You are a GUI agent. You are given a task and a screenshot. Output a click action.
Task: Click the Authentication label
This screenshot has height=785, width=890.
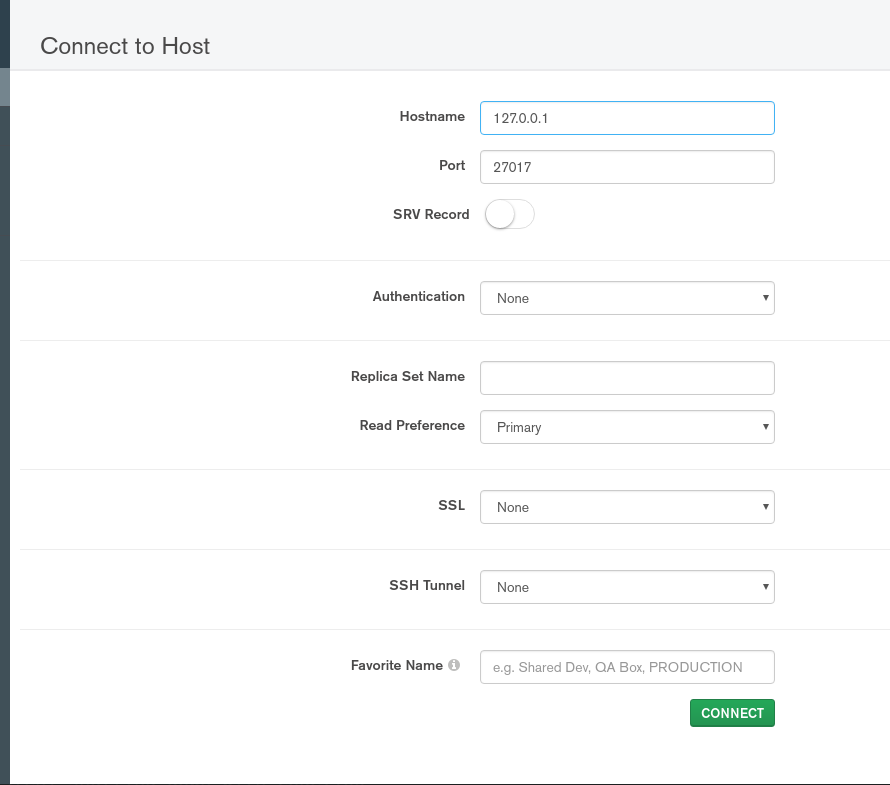coord(418,297)
